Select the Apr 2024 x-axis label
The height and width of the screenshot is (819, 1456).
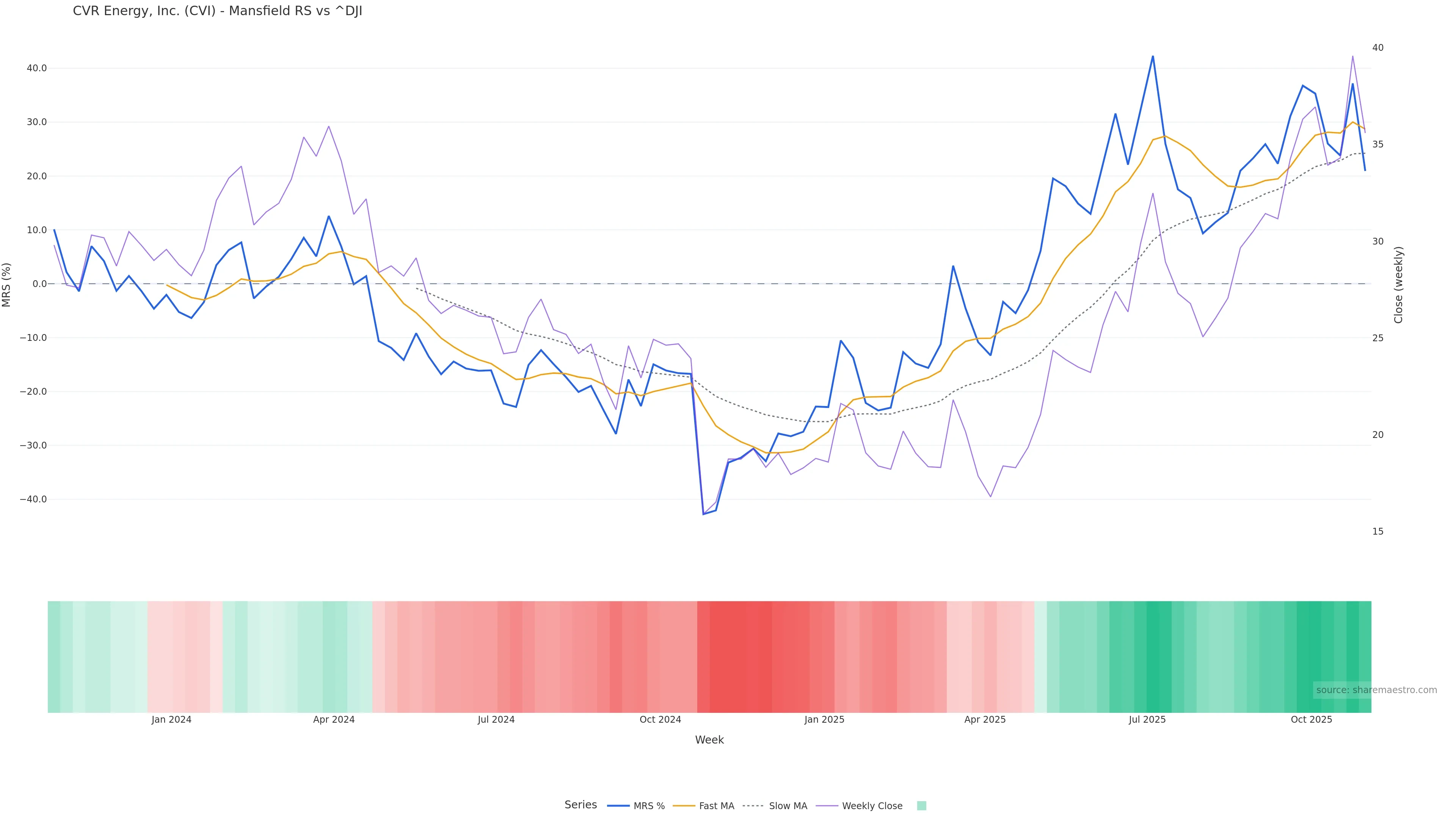click(x=334, y=720)
